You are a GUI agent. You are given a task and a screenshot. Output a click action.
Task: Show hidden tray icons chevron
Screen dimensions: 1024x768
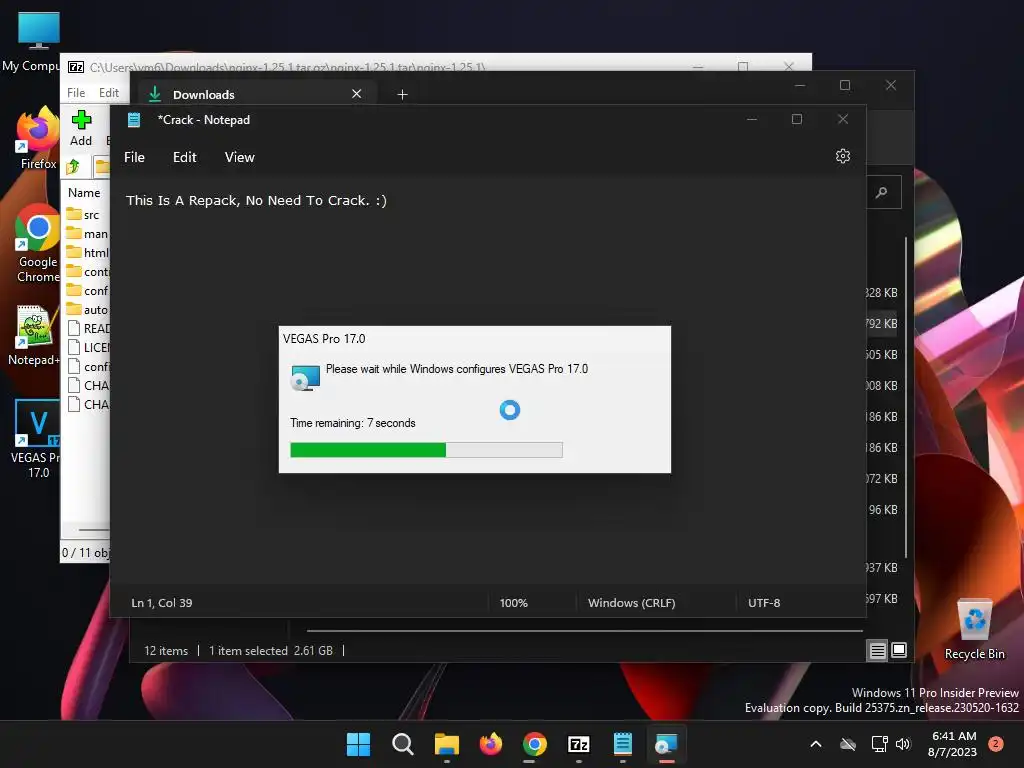[x=816, y=744]
